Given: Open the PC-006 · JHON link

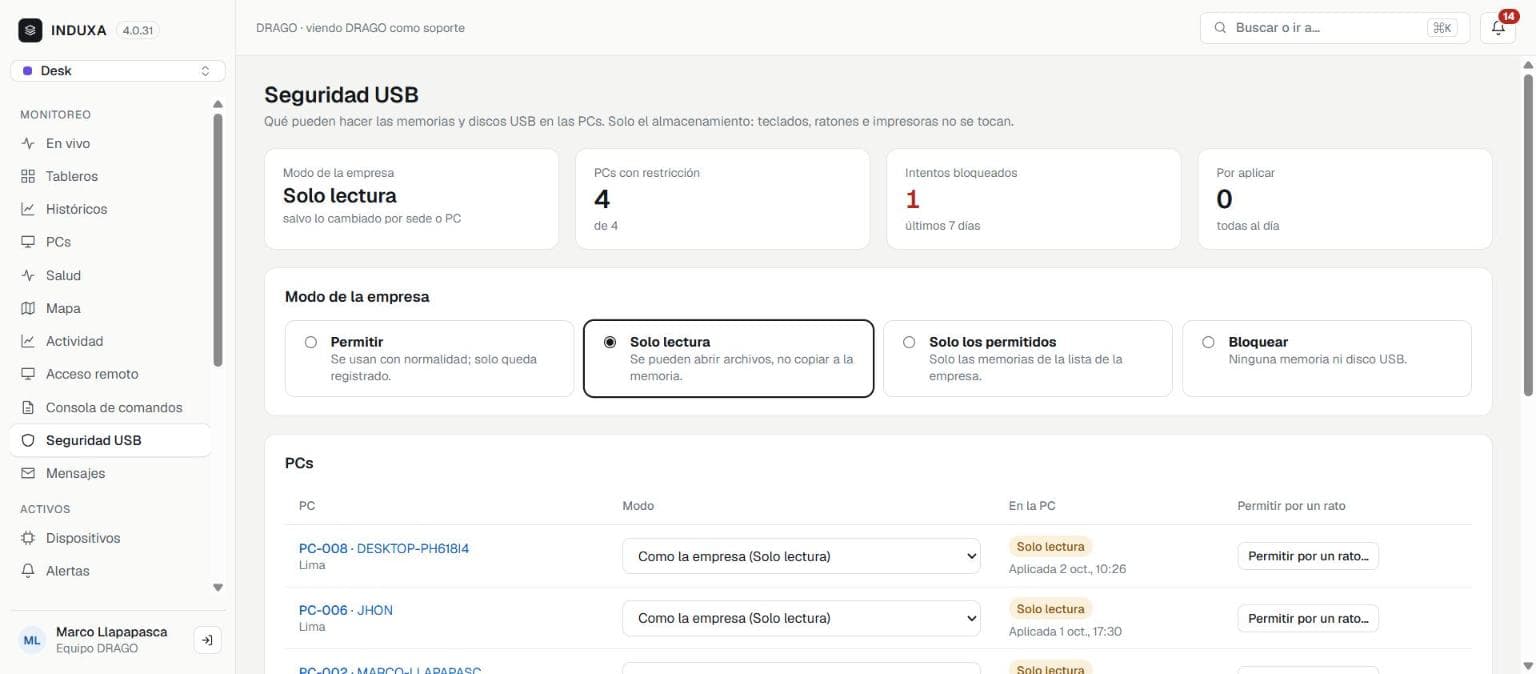Looking at the screenshot, I should tap(346, 610).
